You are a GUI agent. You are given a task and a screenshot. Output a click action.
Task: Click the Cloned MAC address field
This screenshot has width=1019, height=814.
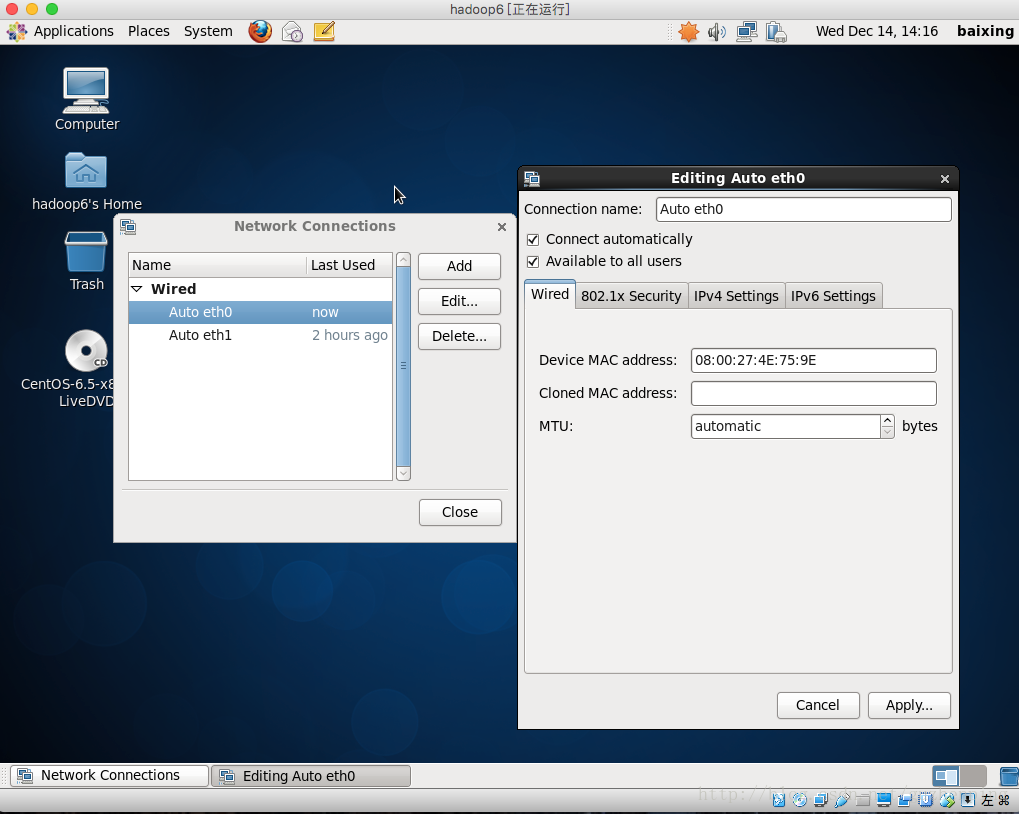point(813,393)
